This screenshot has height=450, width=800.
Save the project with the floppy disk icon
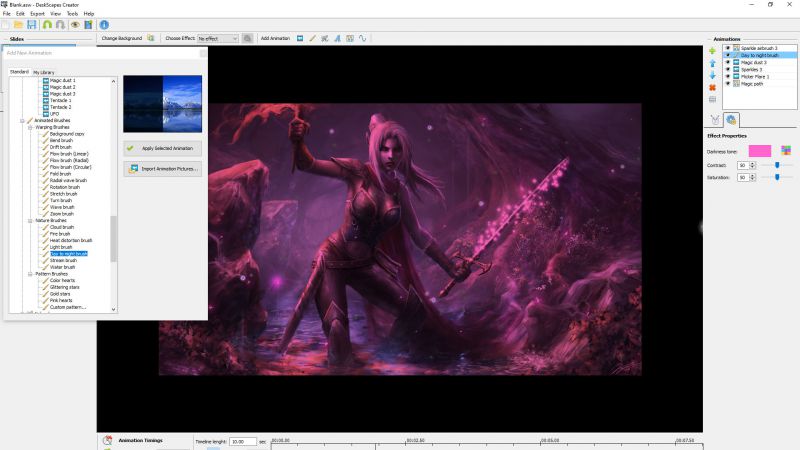(x=32, y=24)
